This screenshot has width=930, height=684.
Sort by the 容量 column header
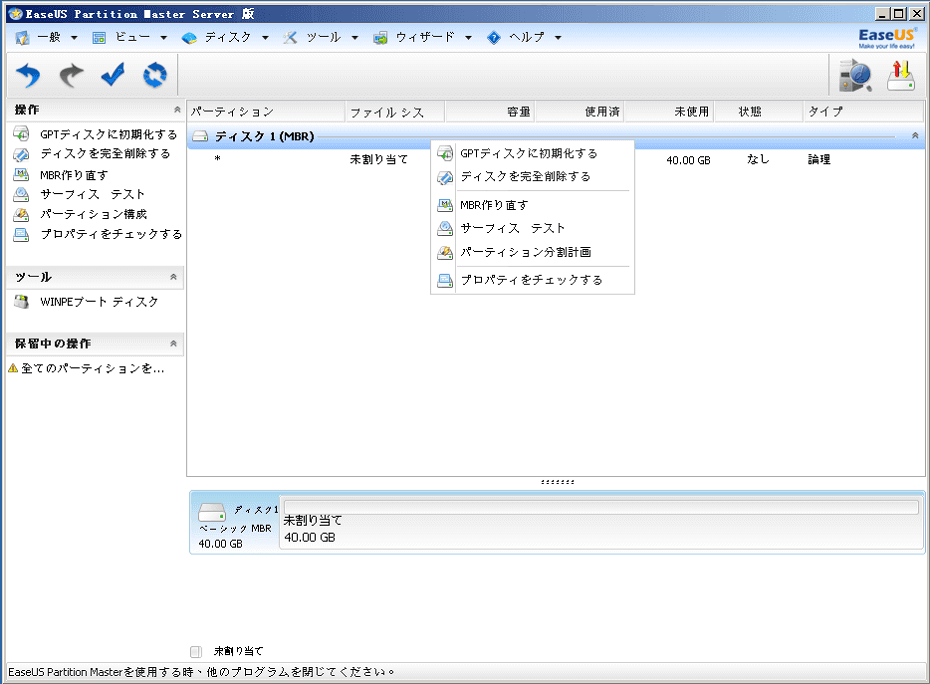pyautogui.click(x=490, y=112)
